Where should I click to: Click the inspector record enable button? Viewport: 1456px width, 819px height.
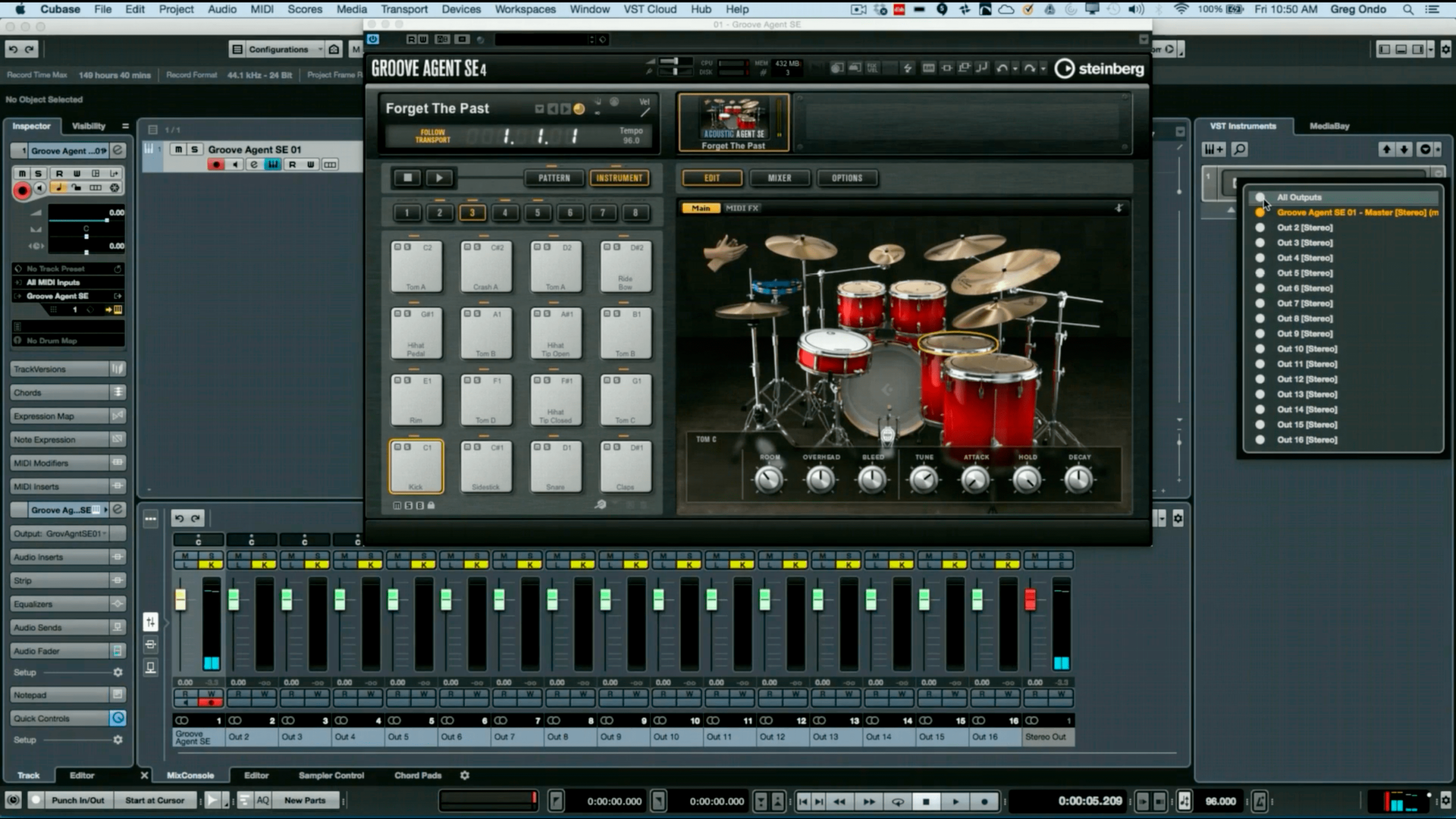[x=22, y=191]
